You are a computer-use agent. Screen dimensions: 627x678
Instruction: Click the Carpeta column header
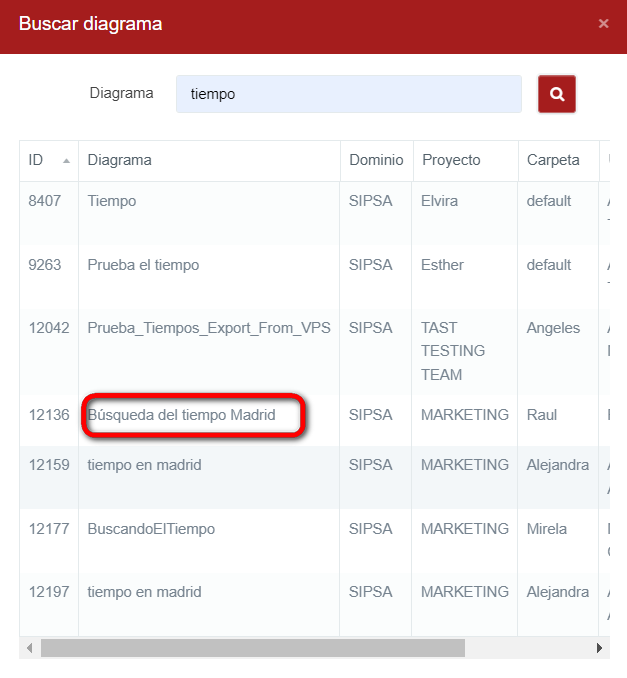coord(553,160)
